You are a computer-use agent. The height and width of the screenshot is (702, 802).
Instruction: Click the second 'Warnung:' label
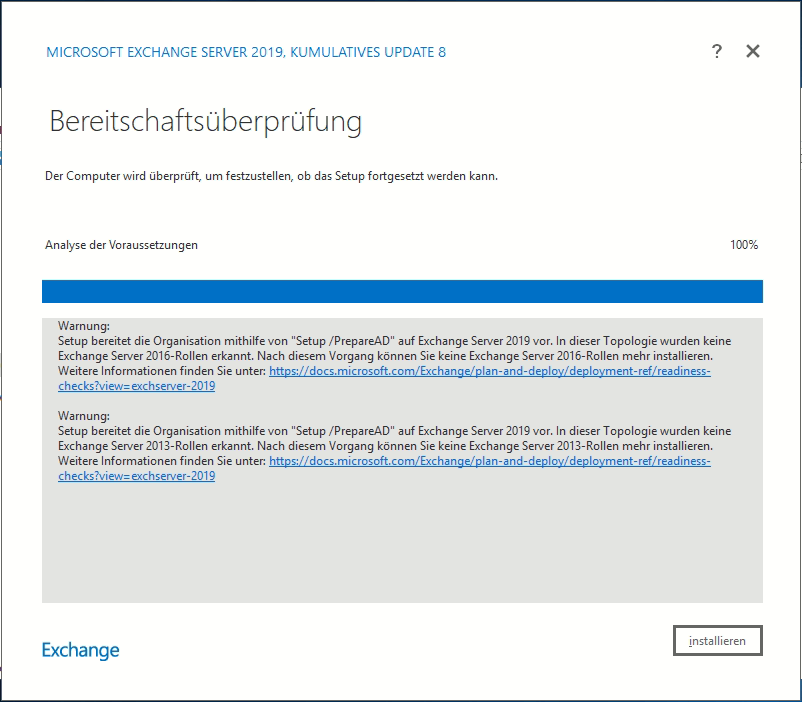[x=83, y=416]
